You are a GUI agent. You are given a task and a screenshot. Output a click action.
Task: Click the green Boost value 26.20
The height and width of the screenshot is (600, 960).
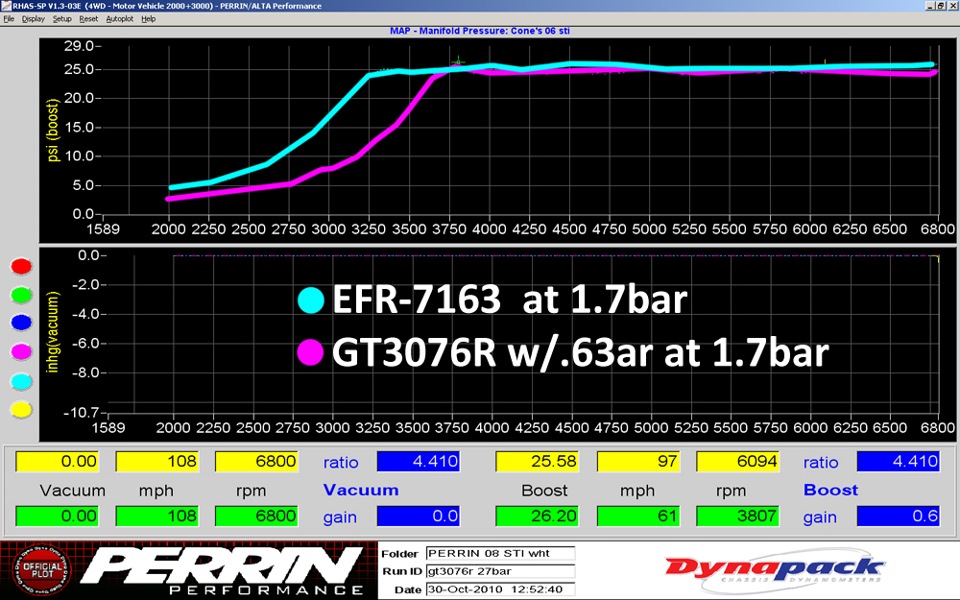pos(536,516)
